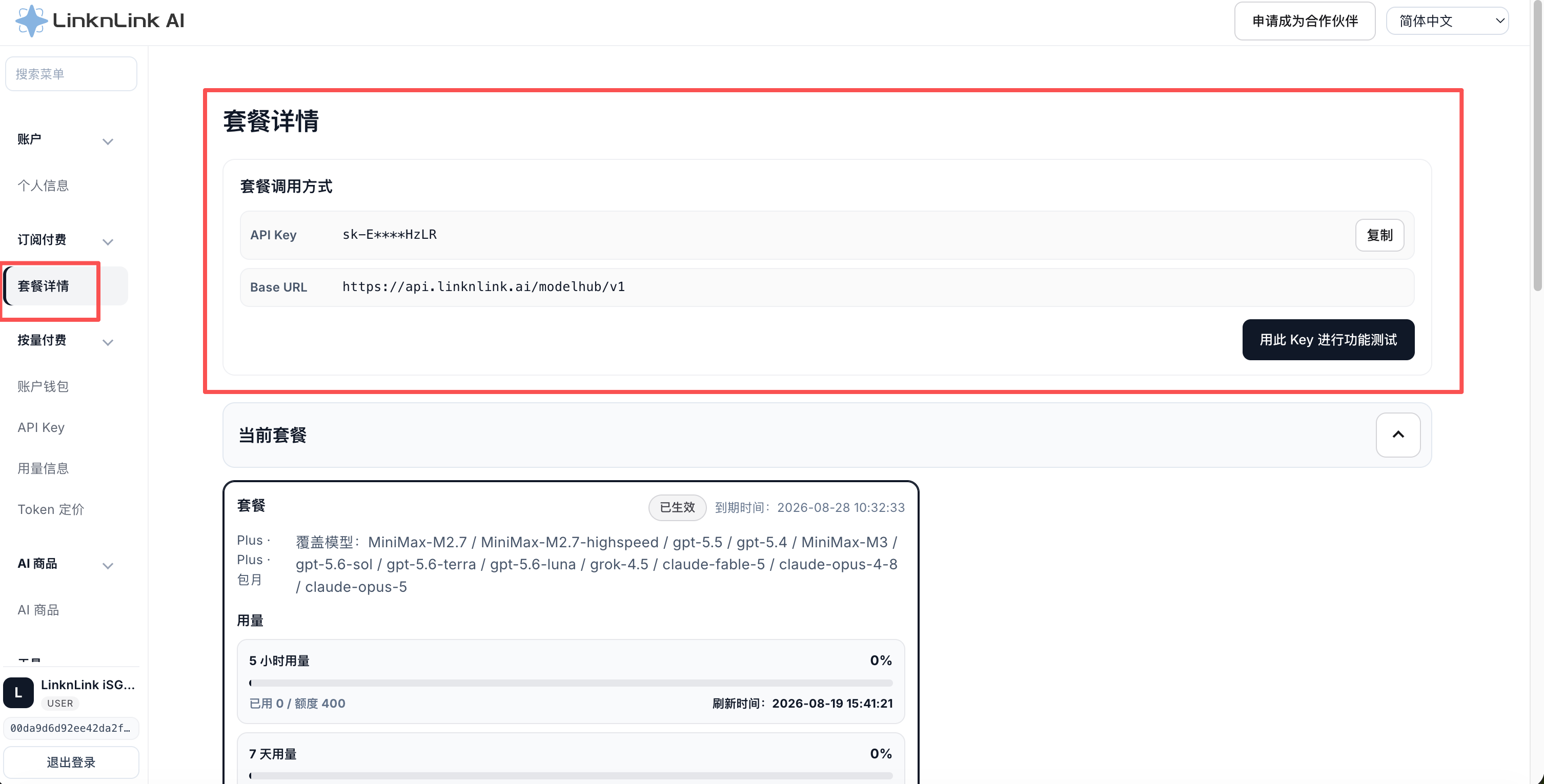The height and width of the screenshot is (784, 1544).
Task: Collapse the 订阅付费 menu group
Action: (108, 242)
